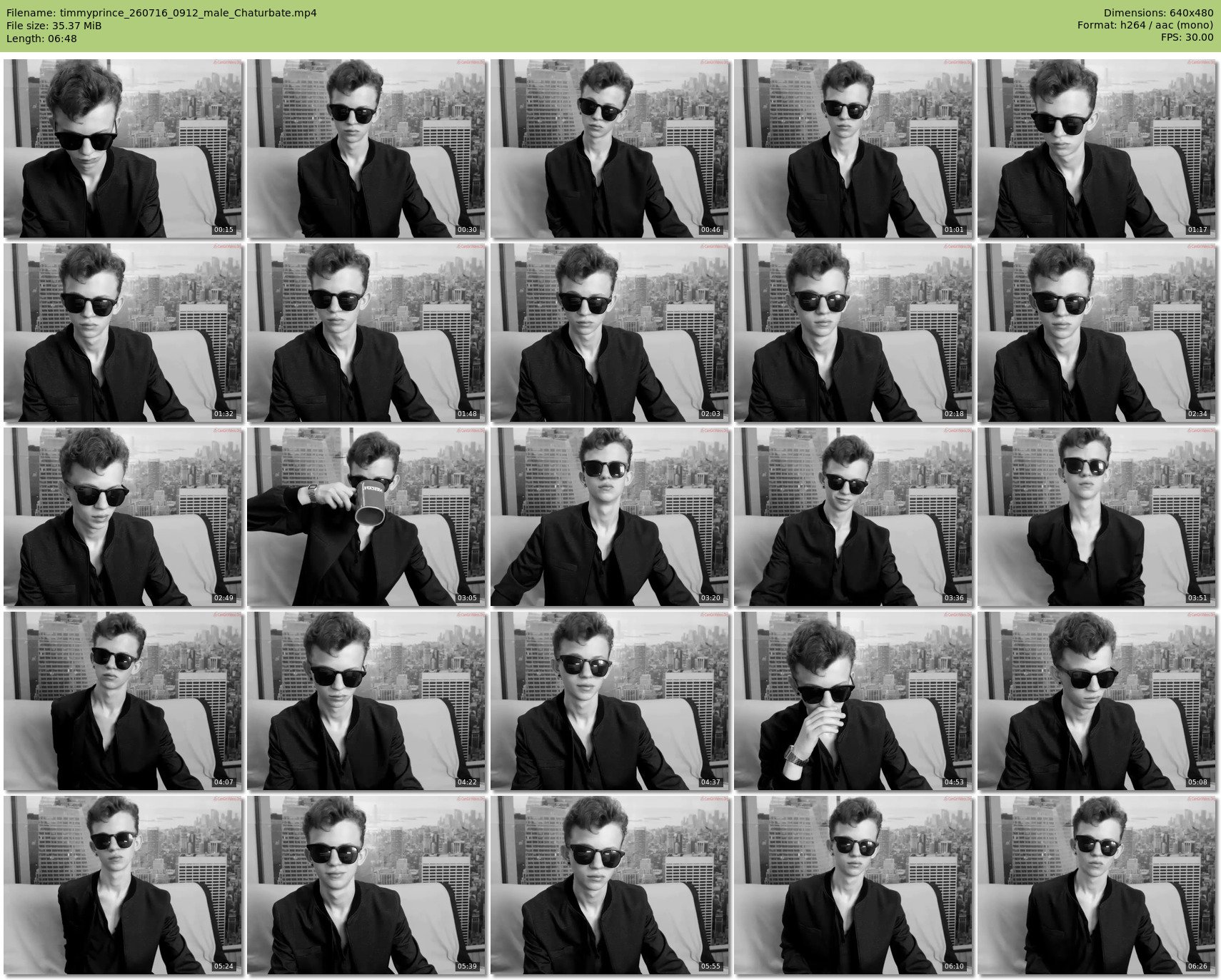1221x980 pixels.
Task: Select the thumbnail marked 01:17
Action: click(1096, 148)
